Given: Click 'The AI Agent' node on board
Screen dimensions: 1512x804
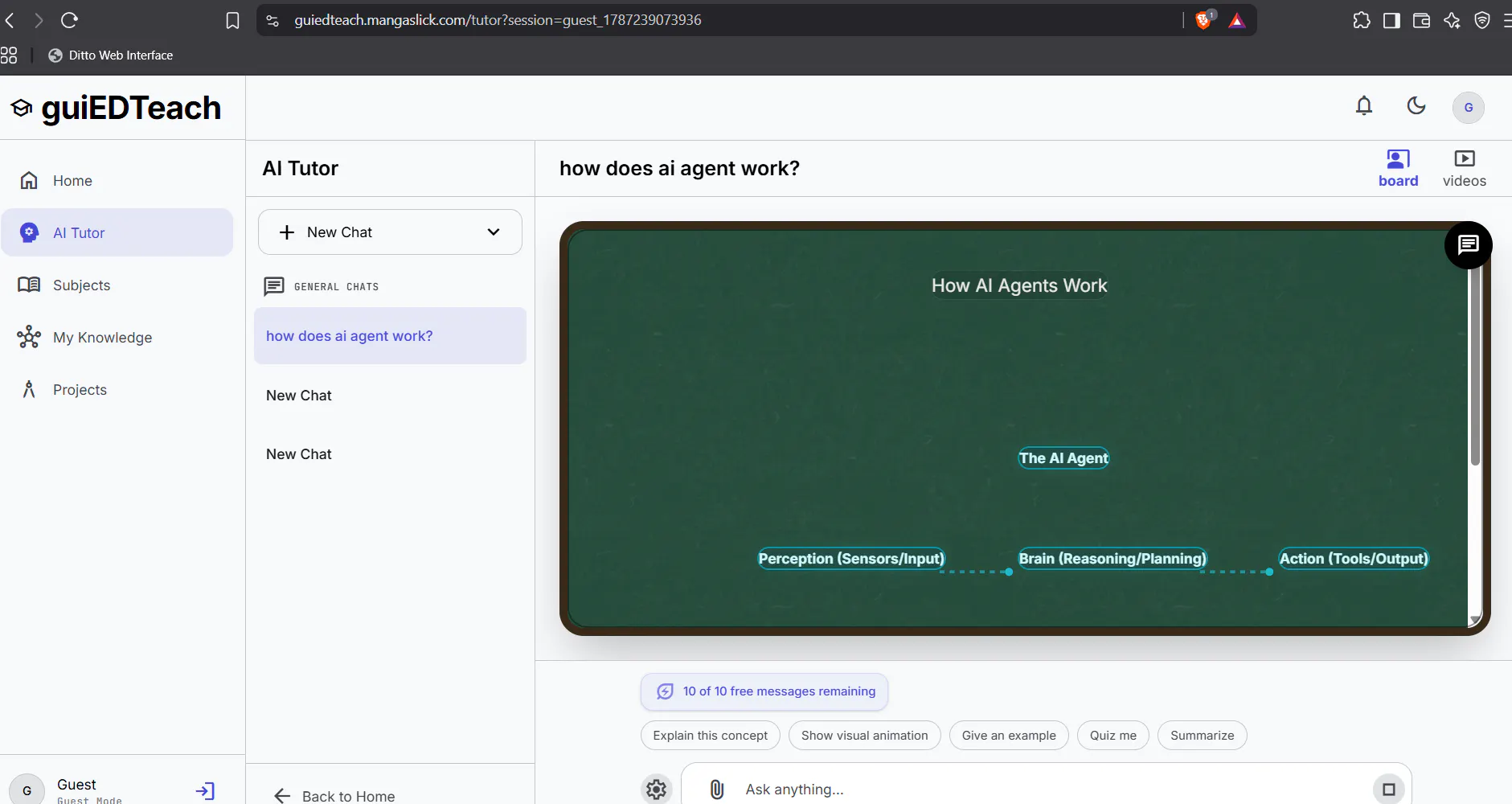Looking at the screenshot, I should tap(1063, 458).
